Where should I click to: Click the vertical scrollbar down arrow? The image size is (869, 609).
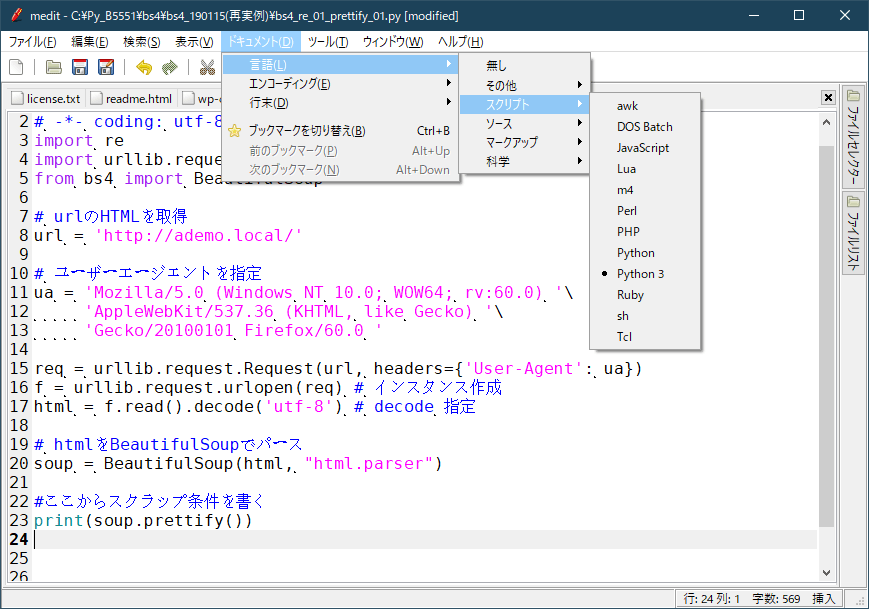(x=826, y=573)
